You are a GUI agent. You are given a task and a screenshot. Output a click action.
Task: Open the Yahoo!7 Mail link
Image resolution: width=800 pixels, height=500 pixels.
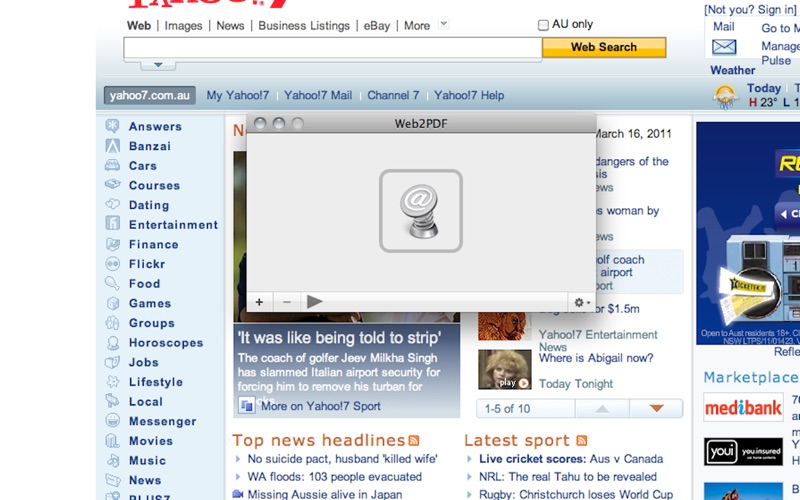pyautogui.click(x=318, y=95)
